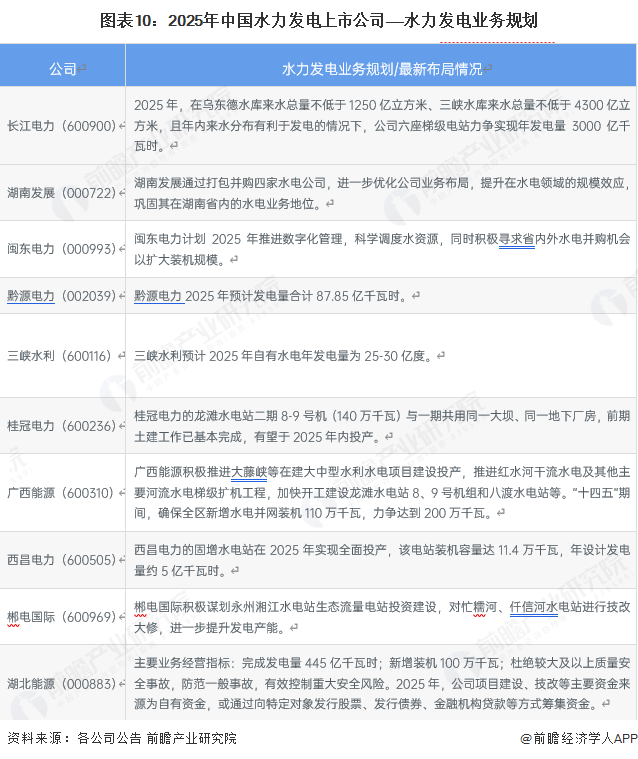This screenshot has width=638, height=759.
Task: Select the 水力发电业务规划/最新布局情况 column header
Action: [381, 65]
